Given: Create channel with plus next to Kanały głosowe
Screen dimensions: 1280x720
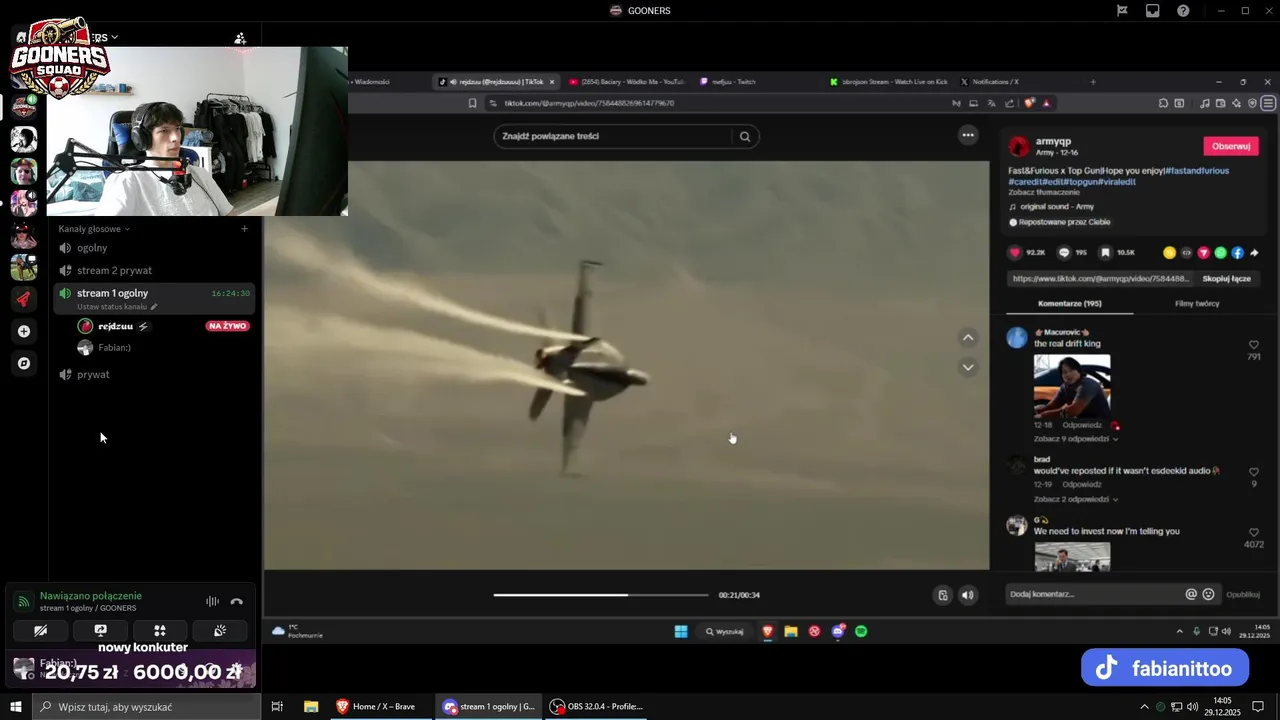Looking at the screenshot, I should click(244, 229).
